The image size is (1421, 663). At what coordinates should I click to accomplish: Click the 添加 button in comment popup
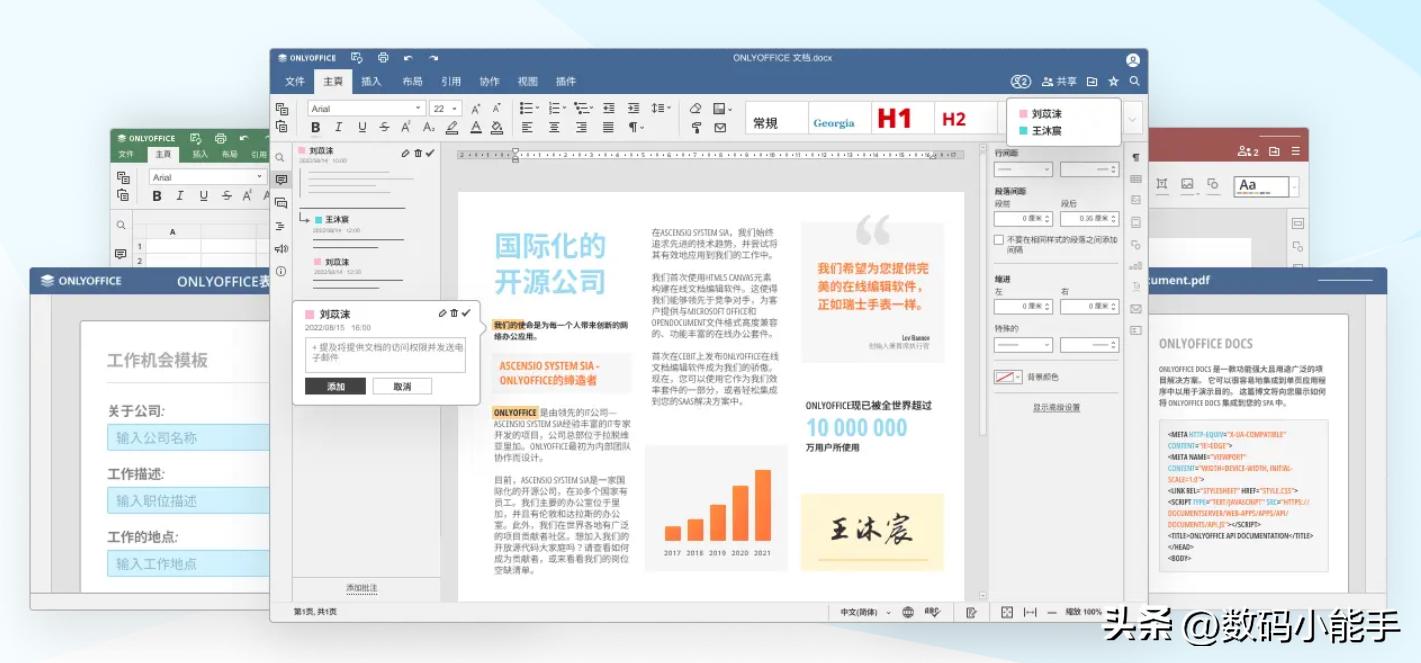tap(335, 386)
